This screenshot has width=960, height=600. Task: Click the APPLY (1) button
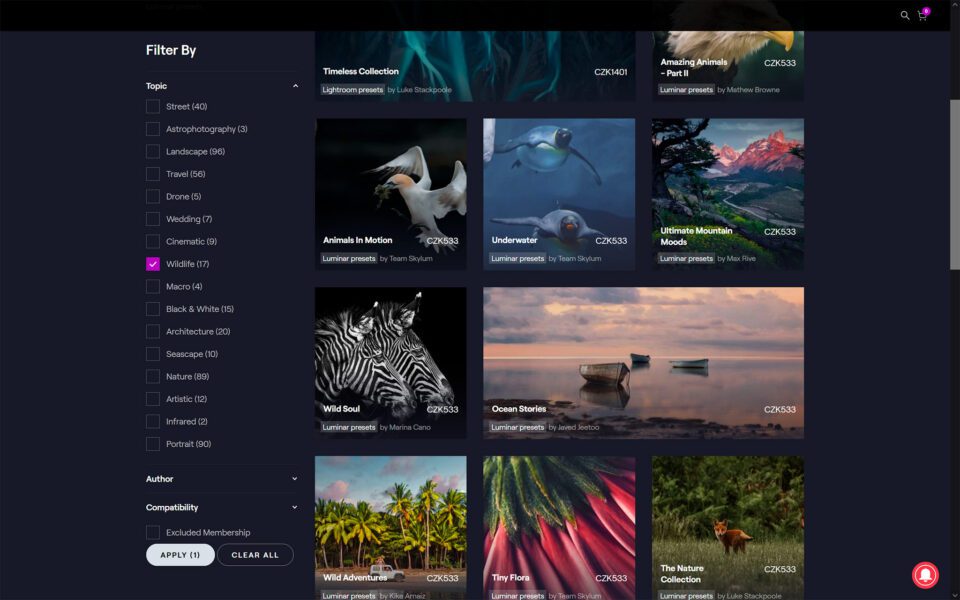(180, 555)
